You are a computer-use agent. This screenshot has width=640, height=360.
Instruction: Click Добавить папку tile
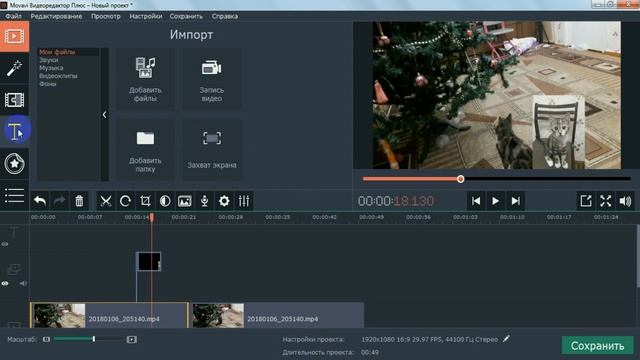pyautogui.click(x=145, y=150)
